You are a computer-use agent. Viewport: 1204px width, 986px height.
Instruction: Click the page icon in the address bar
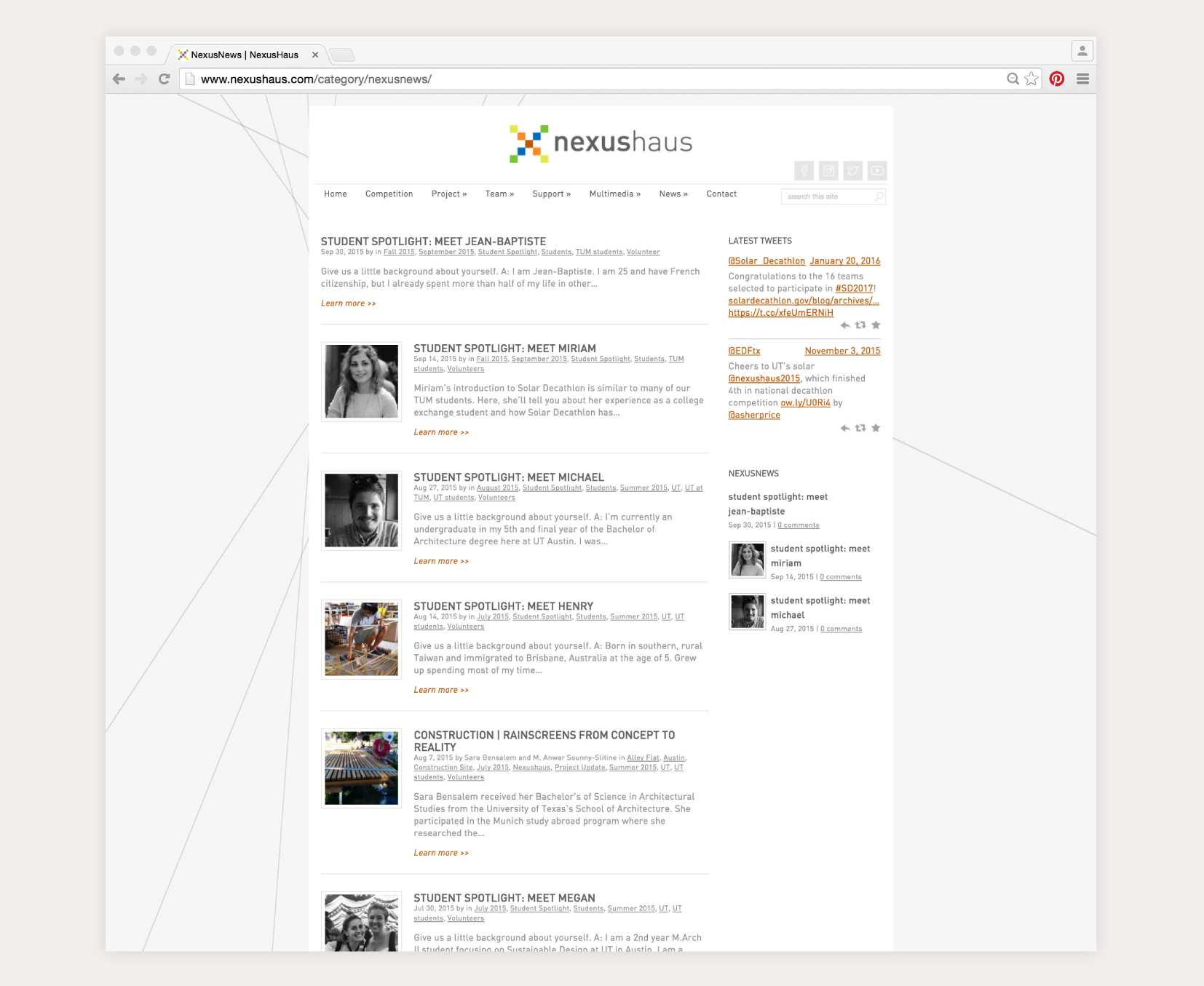click(x=190, y=79)
